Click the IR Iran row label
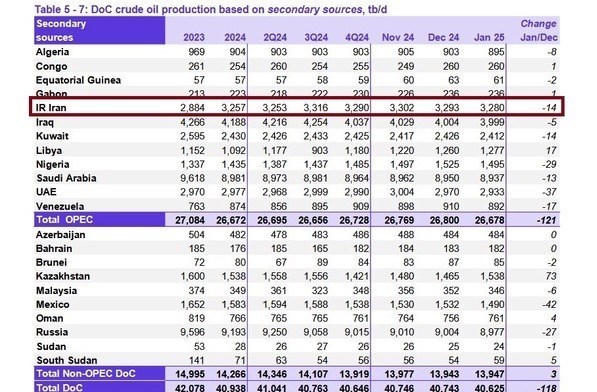 coord(51,108)
